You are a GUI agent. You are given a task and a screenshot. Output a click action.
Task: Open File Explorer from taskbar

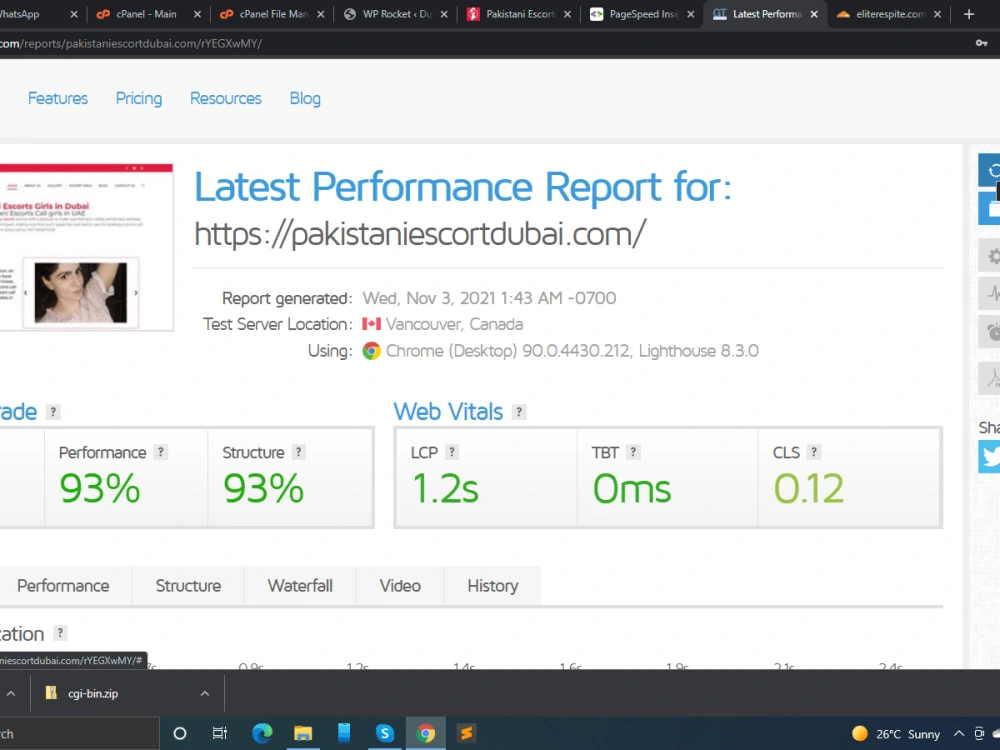[x=303, y=733]
